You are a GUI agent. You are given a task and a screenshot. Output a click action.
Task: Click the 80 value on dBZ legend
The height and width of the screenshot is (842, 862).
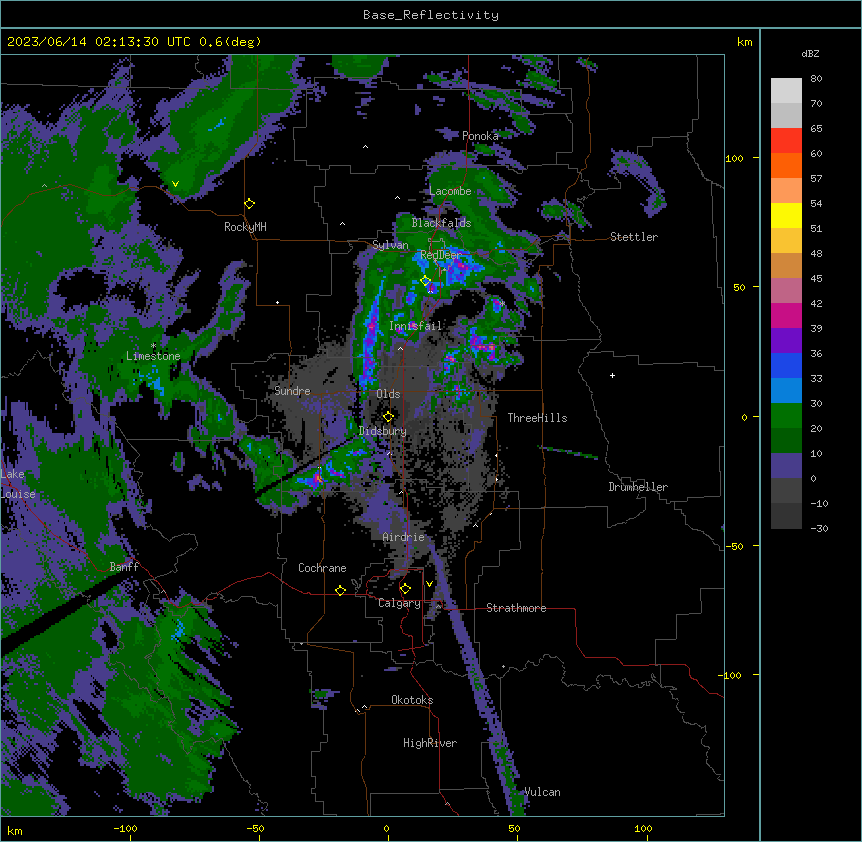[816, 79]
